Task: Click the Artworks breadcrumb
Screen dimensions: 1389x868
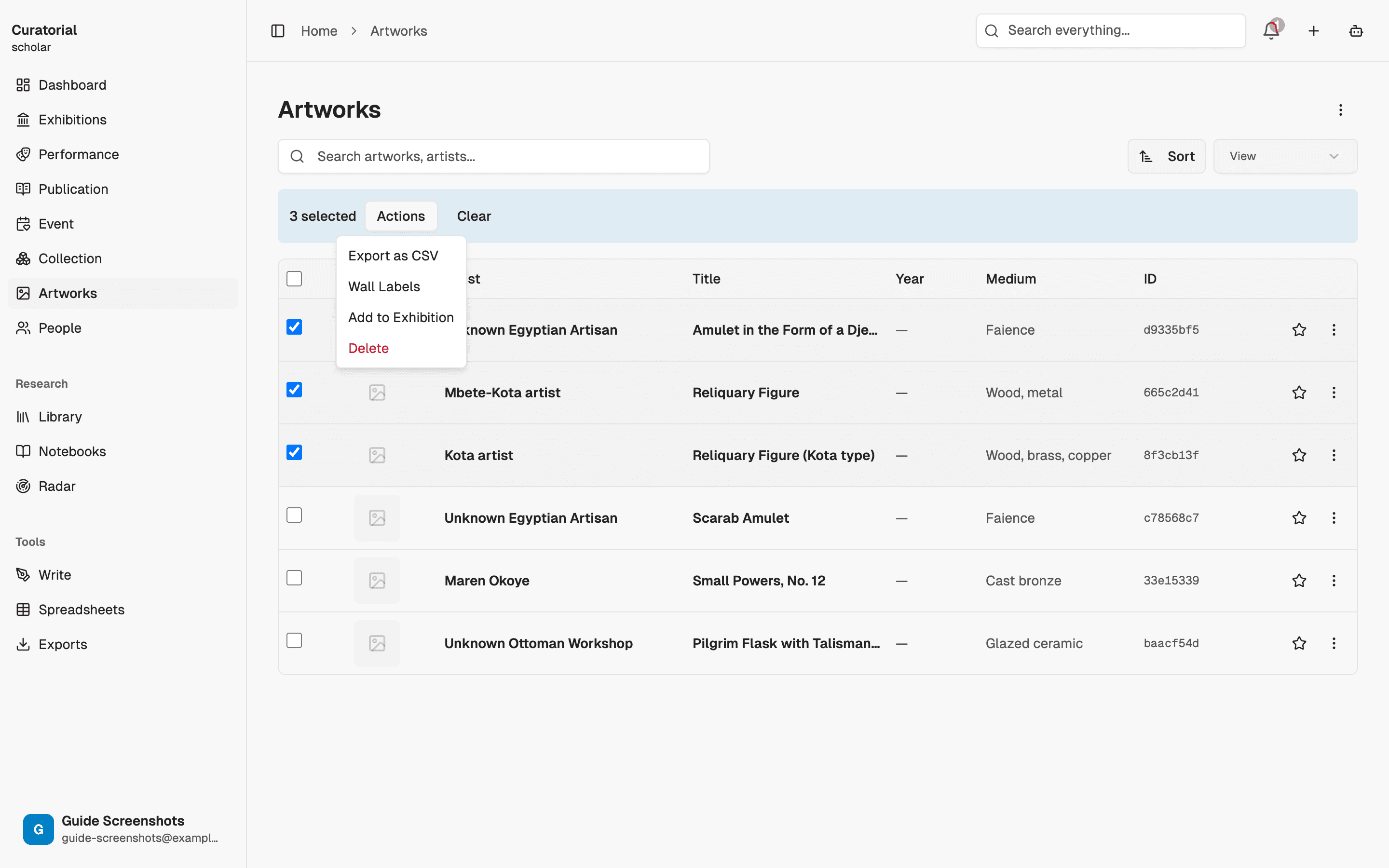Action: [x=398, y=31]
